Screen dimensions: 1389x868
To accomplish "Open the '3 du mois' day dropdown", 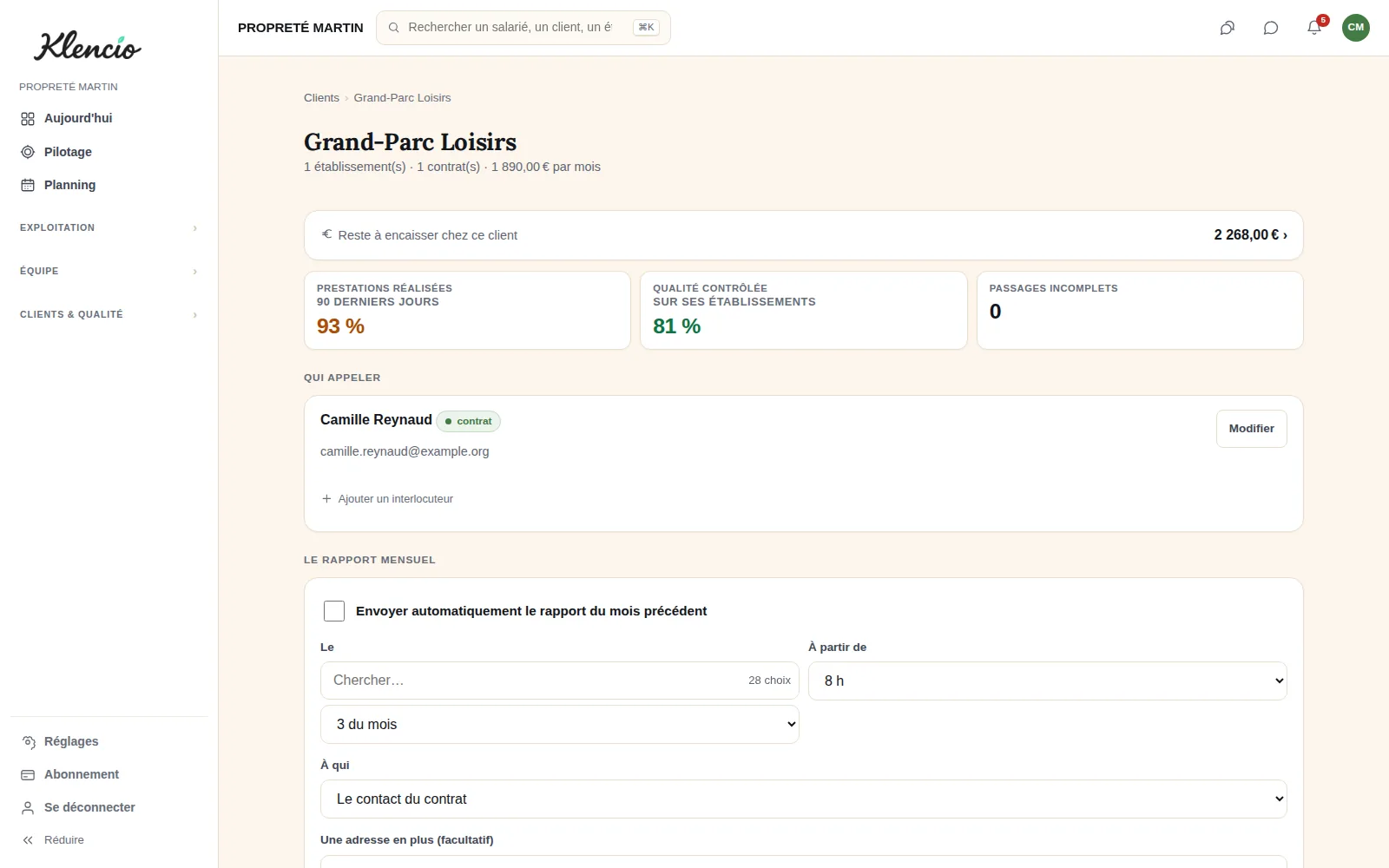I will tap(560, 725).
